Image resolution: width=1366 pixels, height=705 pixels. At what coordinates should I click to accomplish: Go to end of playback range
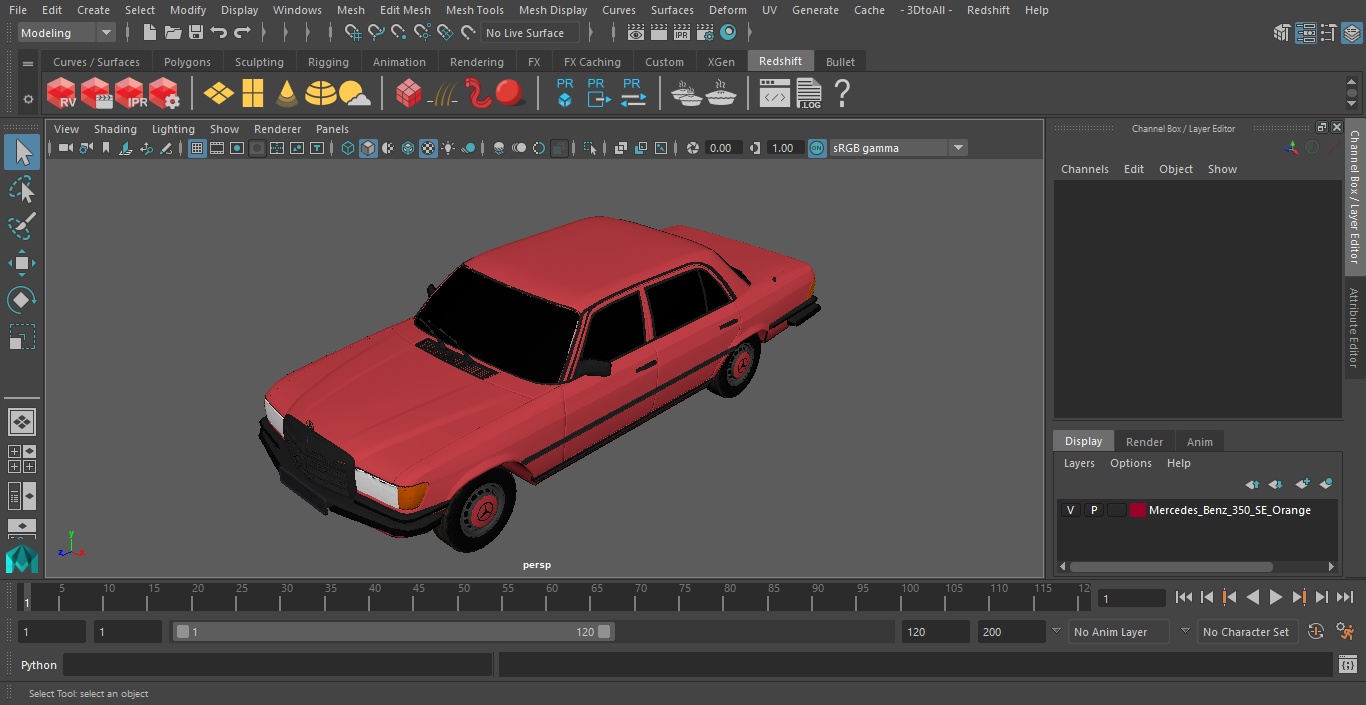click(x=1345, y=597)
